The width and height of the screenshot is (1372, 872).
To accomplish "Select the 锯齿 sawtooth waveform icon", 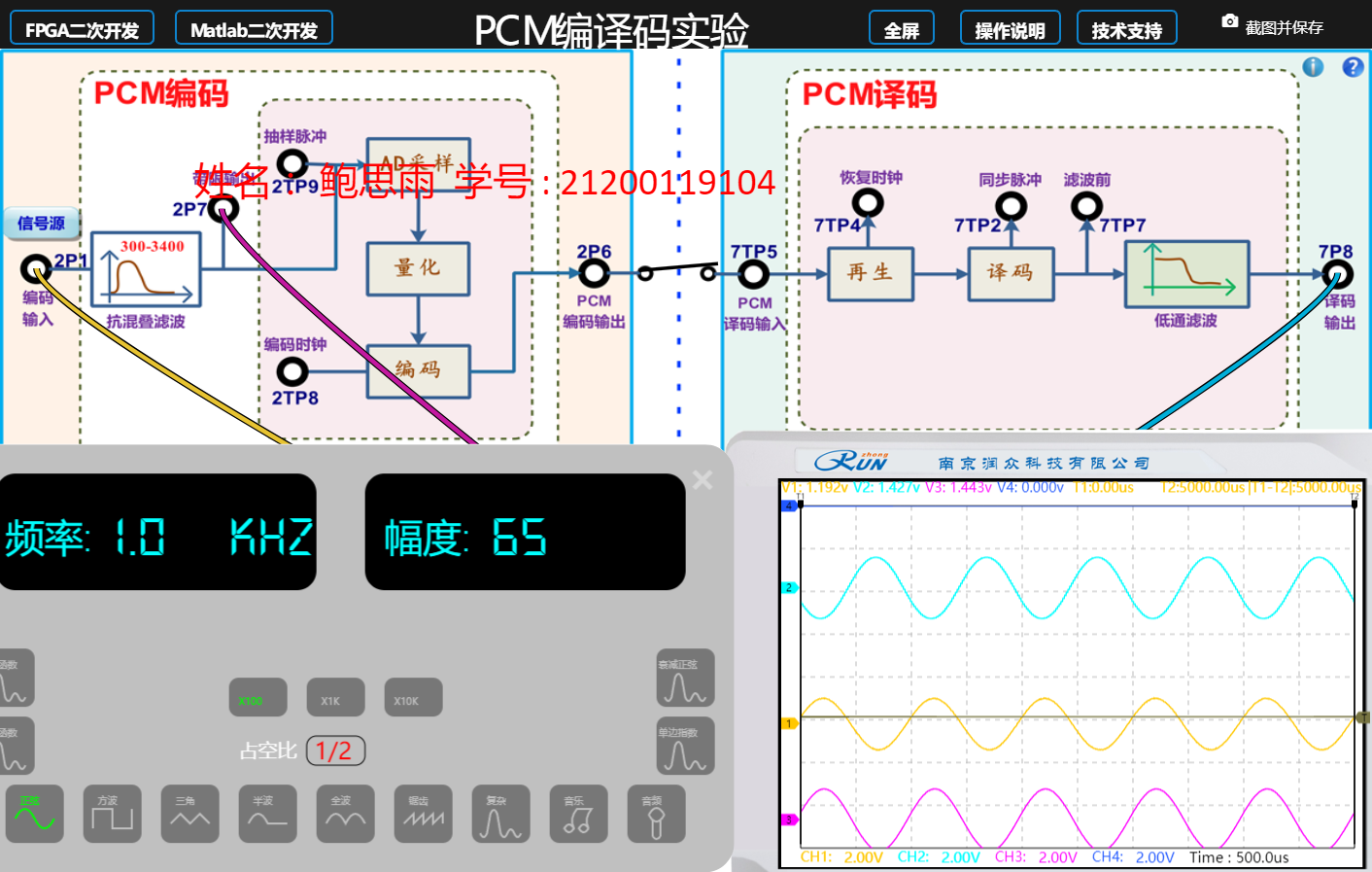I will (x=423, y=814).
